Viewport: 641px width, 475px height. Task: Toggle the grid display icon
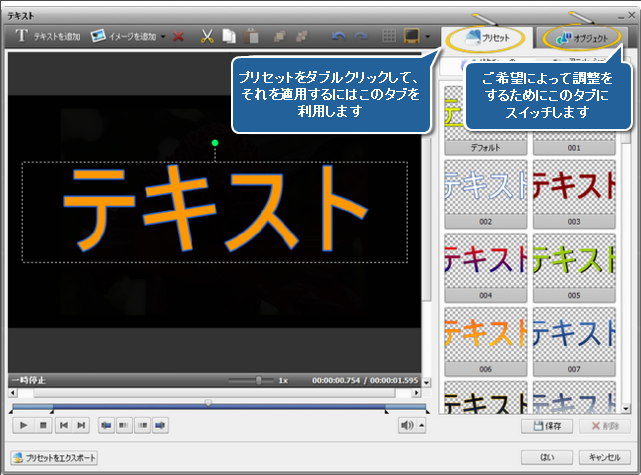[x=389, y=37]
